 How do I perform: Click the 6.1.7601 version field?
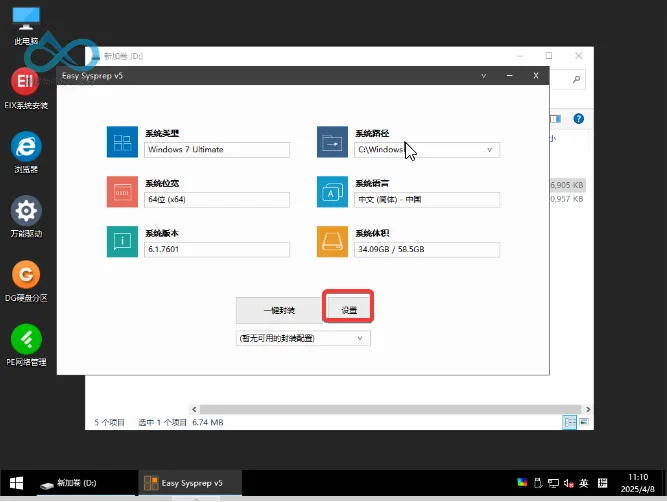pos(217,250)
